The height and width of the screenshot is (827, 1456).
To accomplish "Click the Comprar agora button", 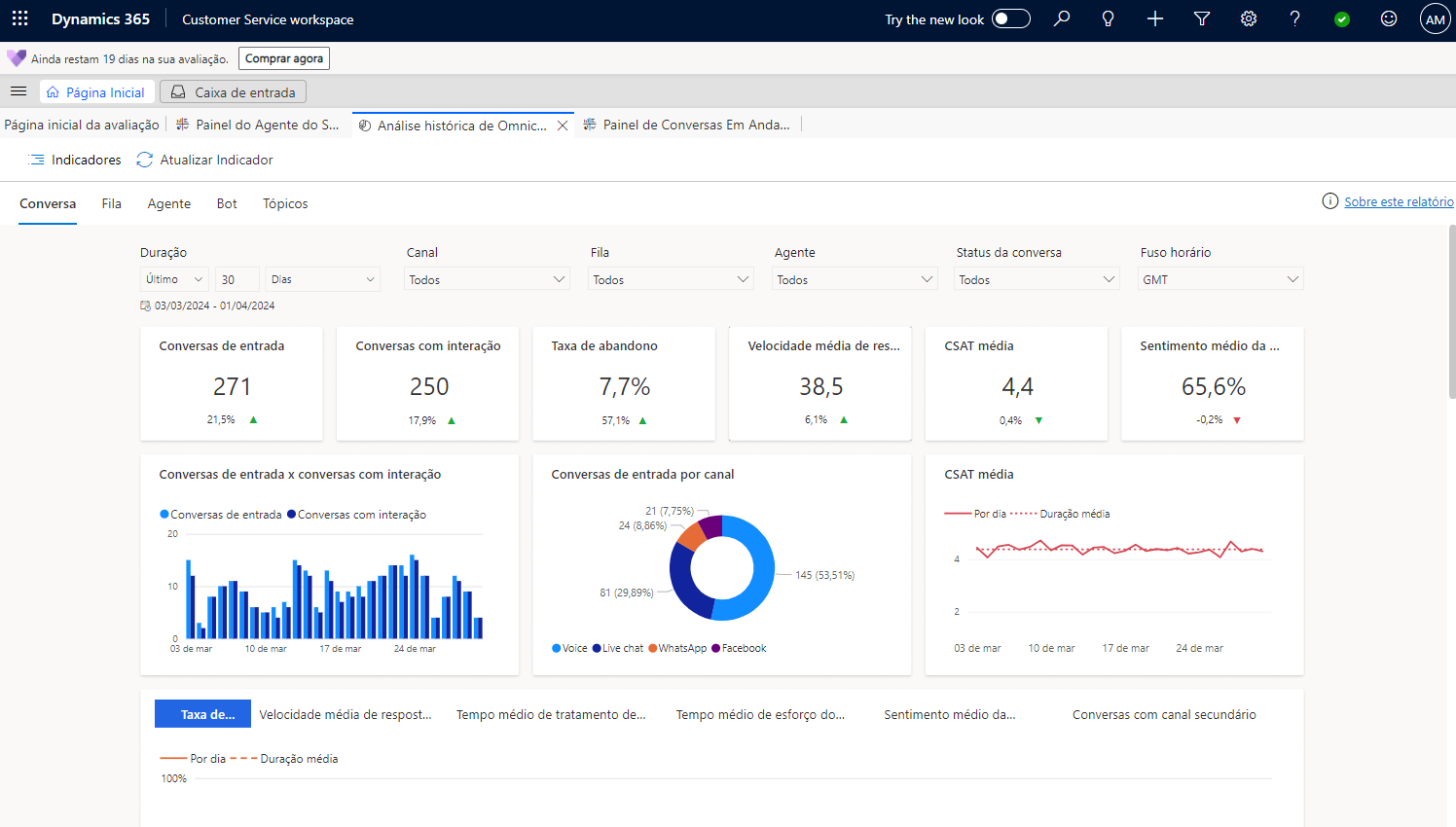I will pyautogui.click(x=284, y=58).
